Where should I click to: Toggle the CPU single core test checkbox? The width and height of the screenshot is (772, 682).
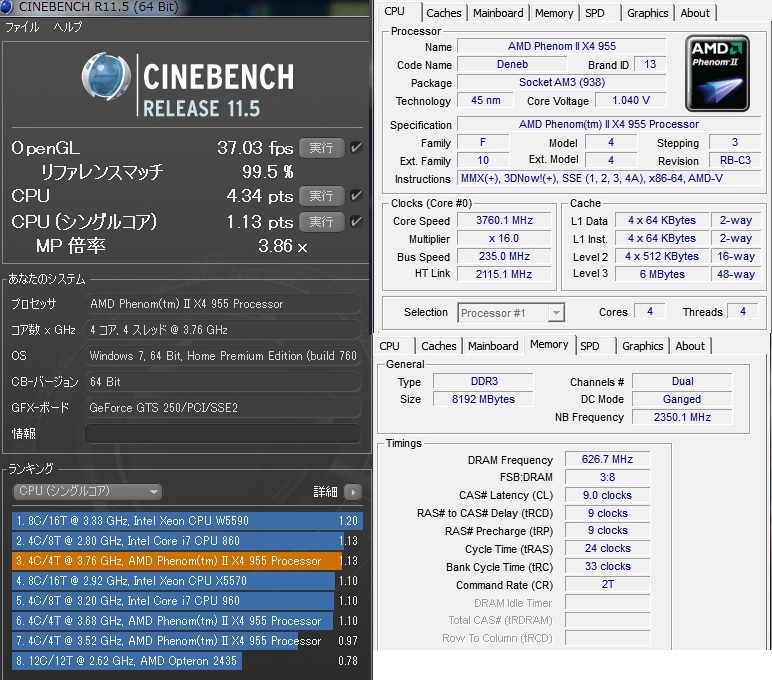(355, 221)
